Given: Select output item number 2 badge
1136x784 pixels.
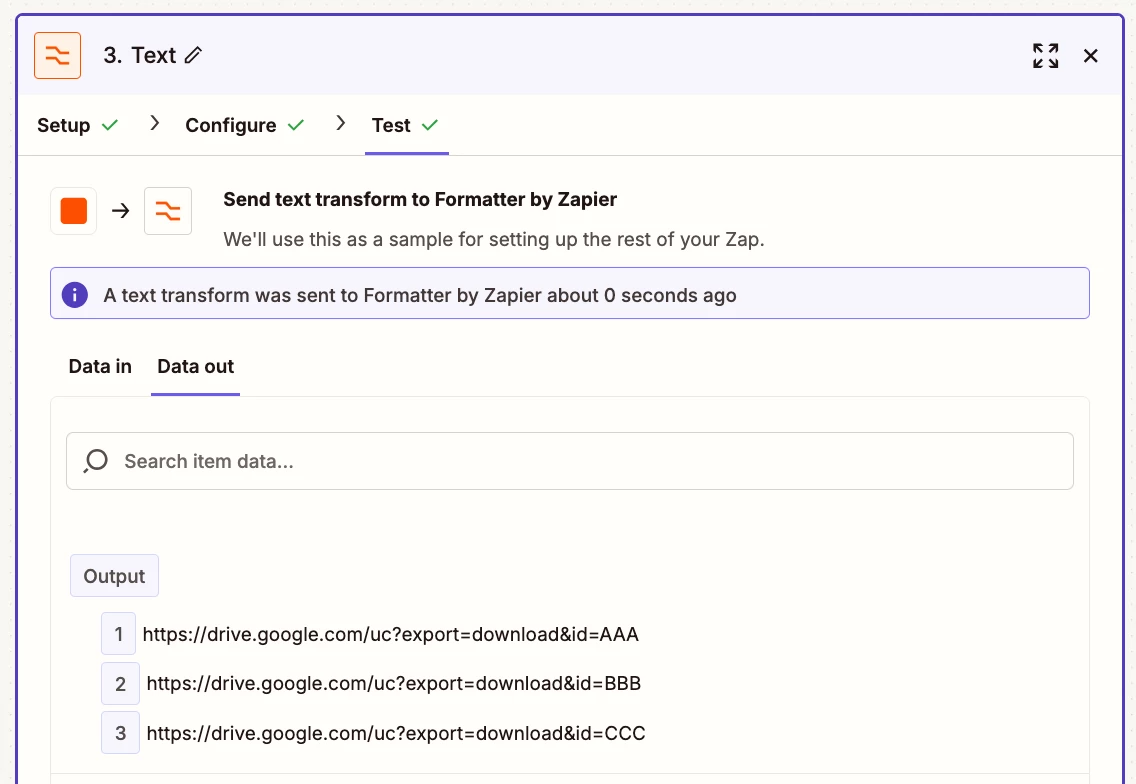Looking at the screenshot, I should (x=120, y=683).
